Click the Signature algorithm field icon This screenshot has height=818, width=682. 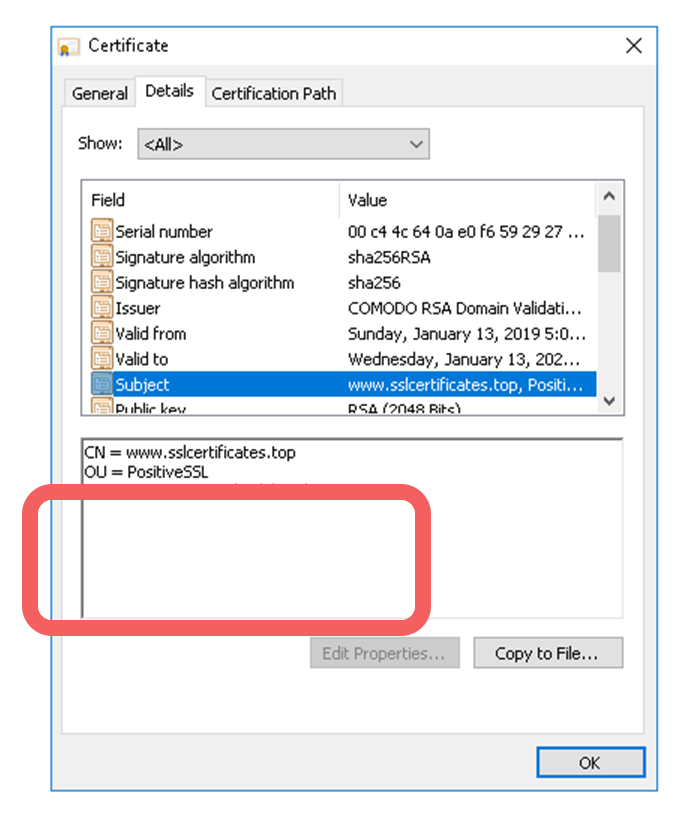click(102, 257)
